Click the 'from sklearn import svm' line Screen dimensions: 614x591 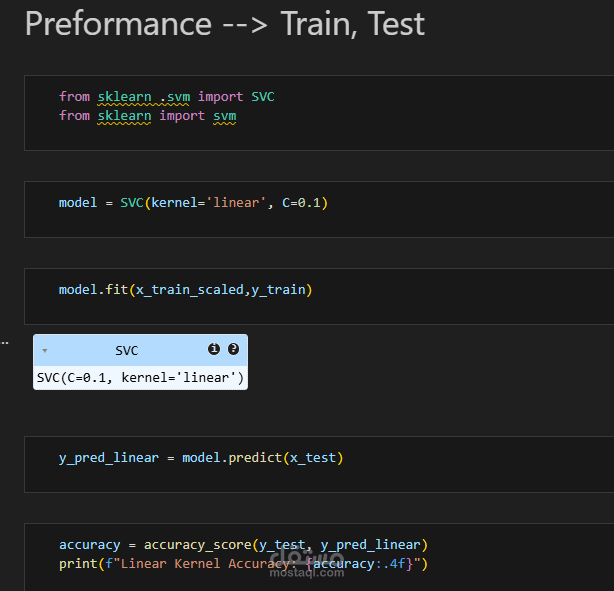(147, 115)
